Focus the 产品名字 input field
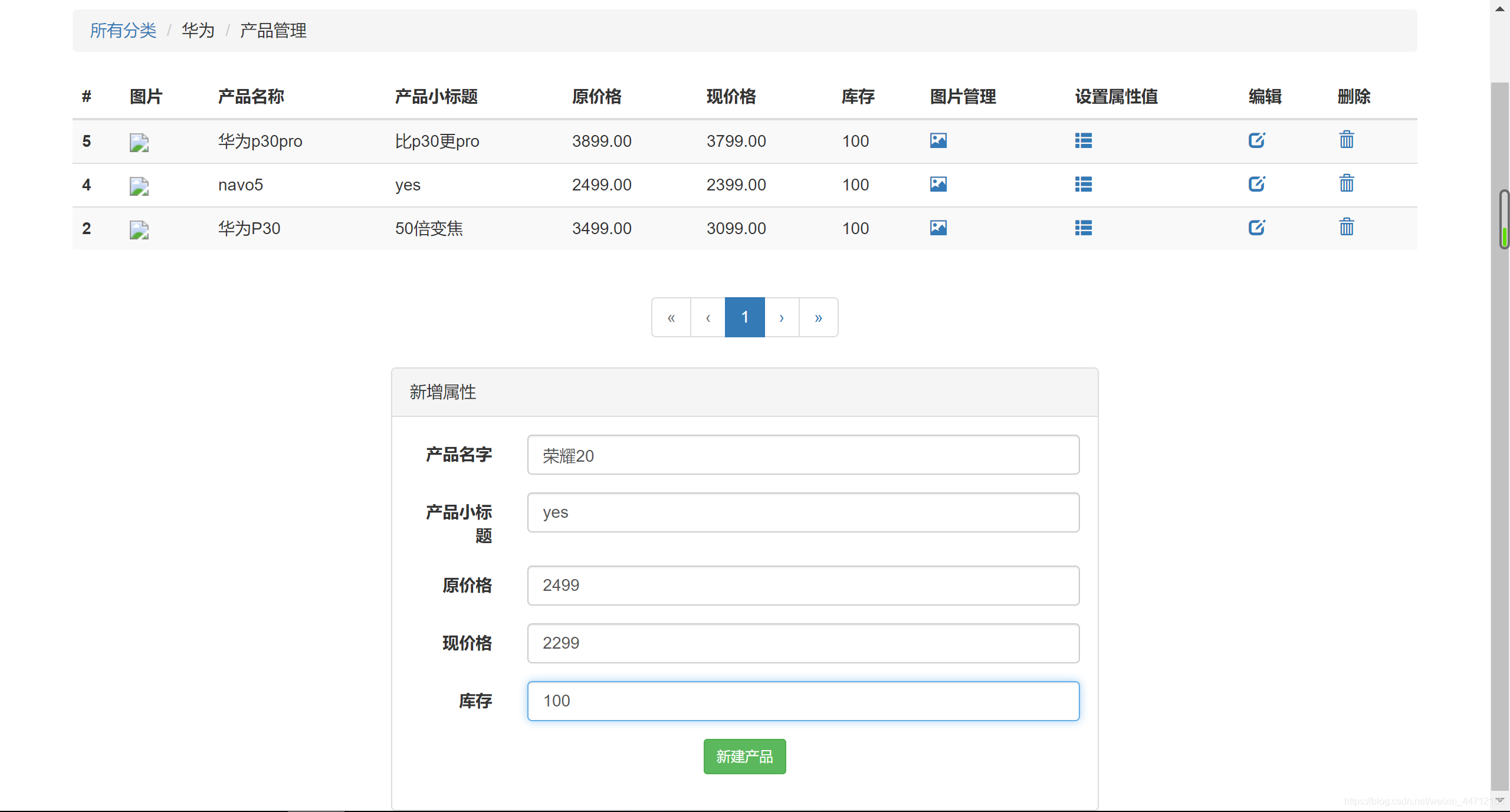Screen dimensions: 1510x812 click(803, 455)
